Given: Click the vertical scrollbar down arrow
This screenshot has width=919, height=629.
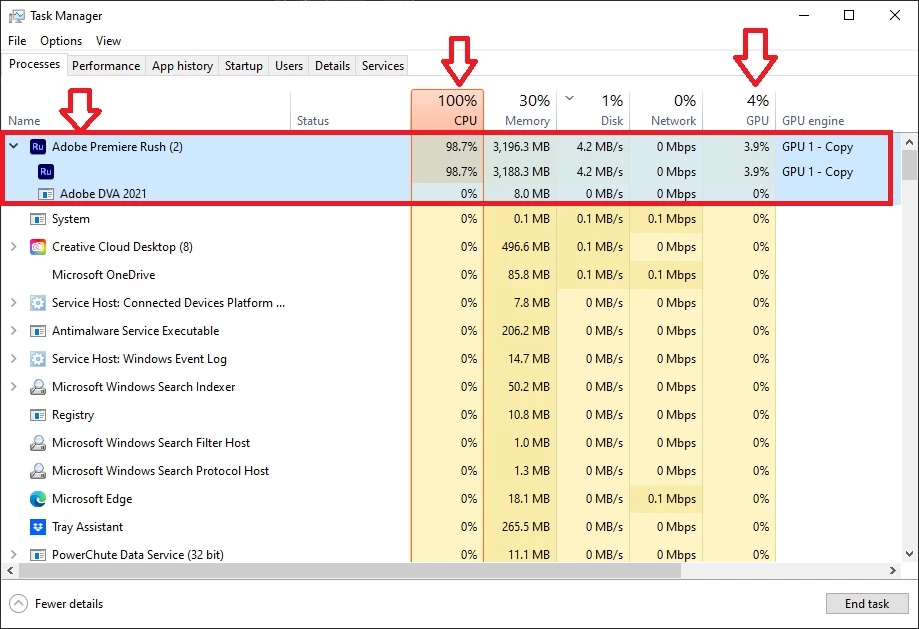Looking at the screenshot, I should pos(909,553).
